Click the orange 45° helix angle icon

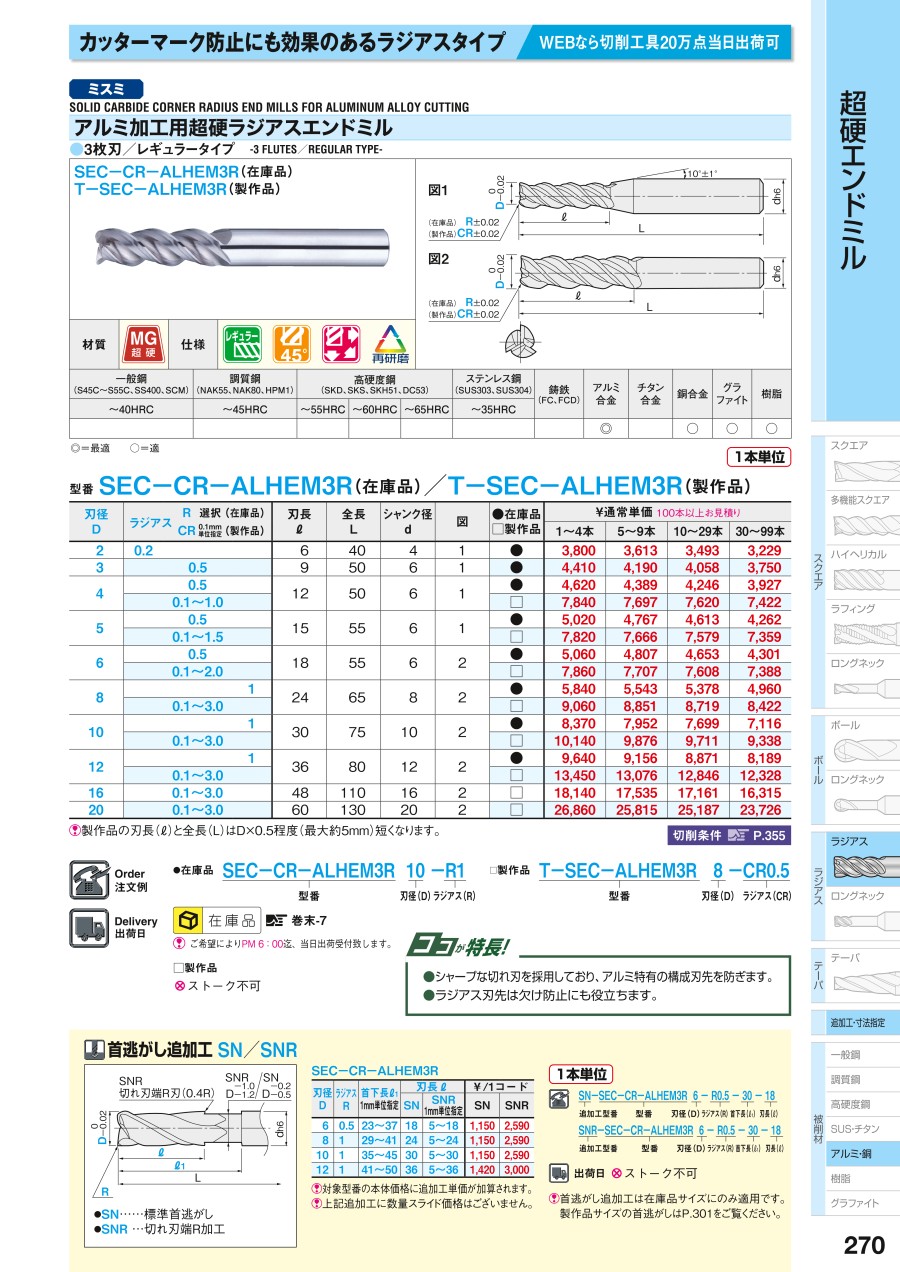pos(293,343)
